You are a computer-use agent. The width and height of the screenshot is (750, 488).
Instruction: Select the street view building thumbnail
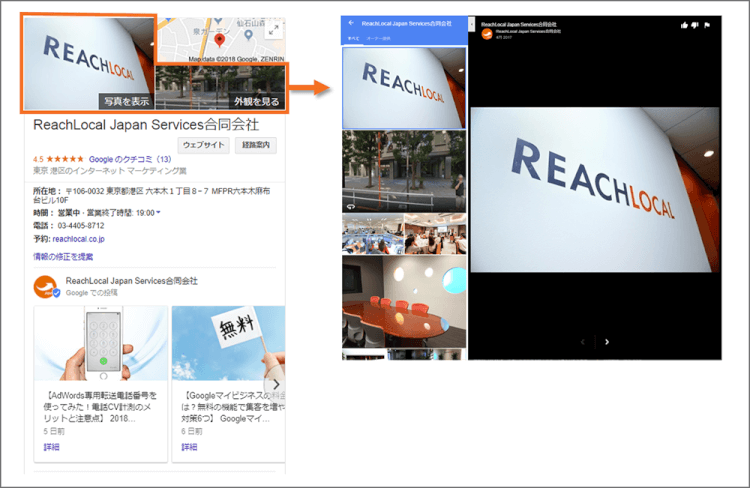pyautogui.click(x=404, y=171)
